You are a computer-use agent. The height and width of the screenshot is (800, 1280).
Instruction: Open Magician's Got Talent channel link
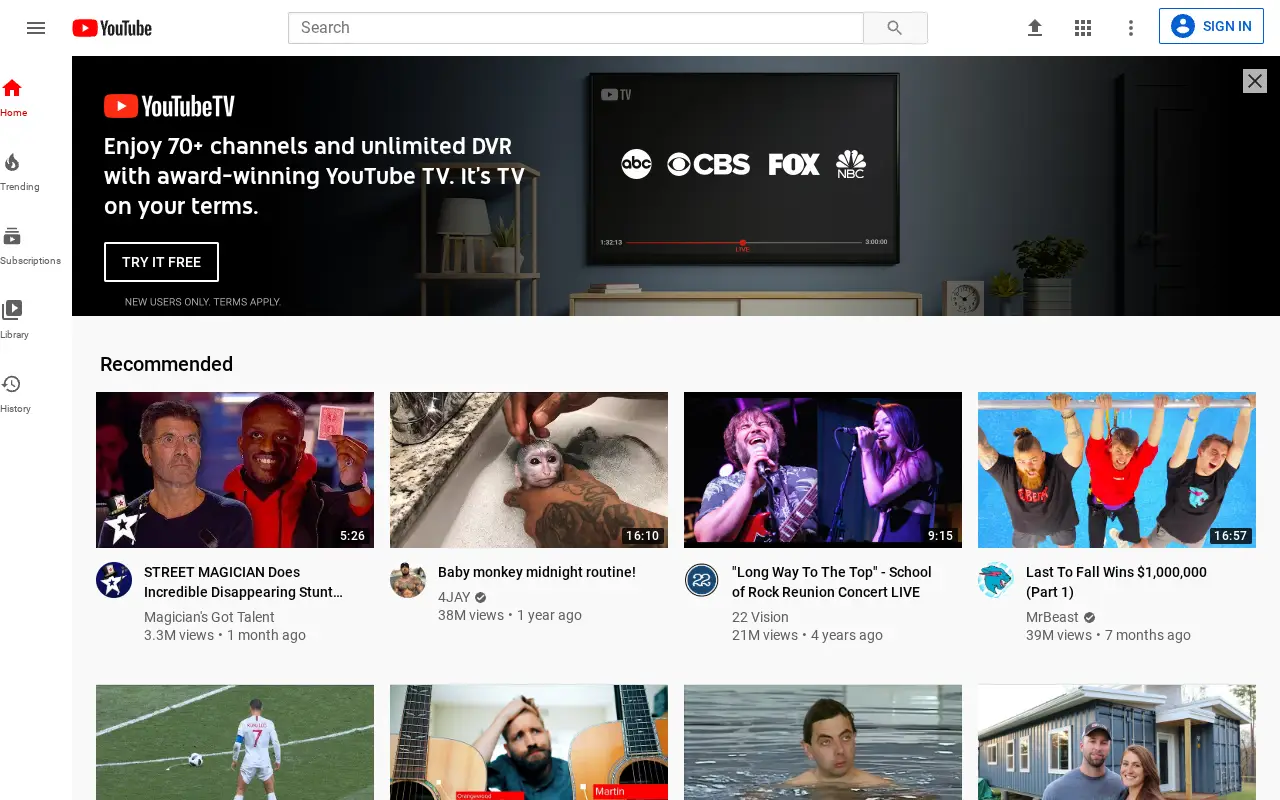point(209,617)
